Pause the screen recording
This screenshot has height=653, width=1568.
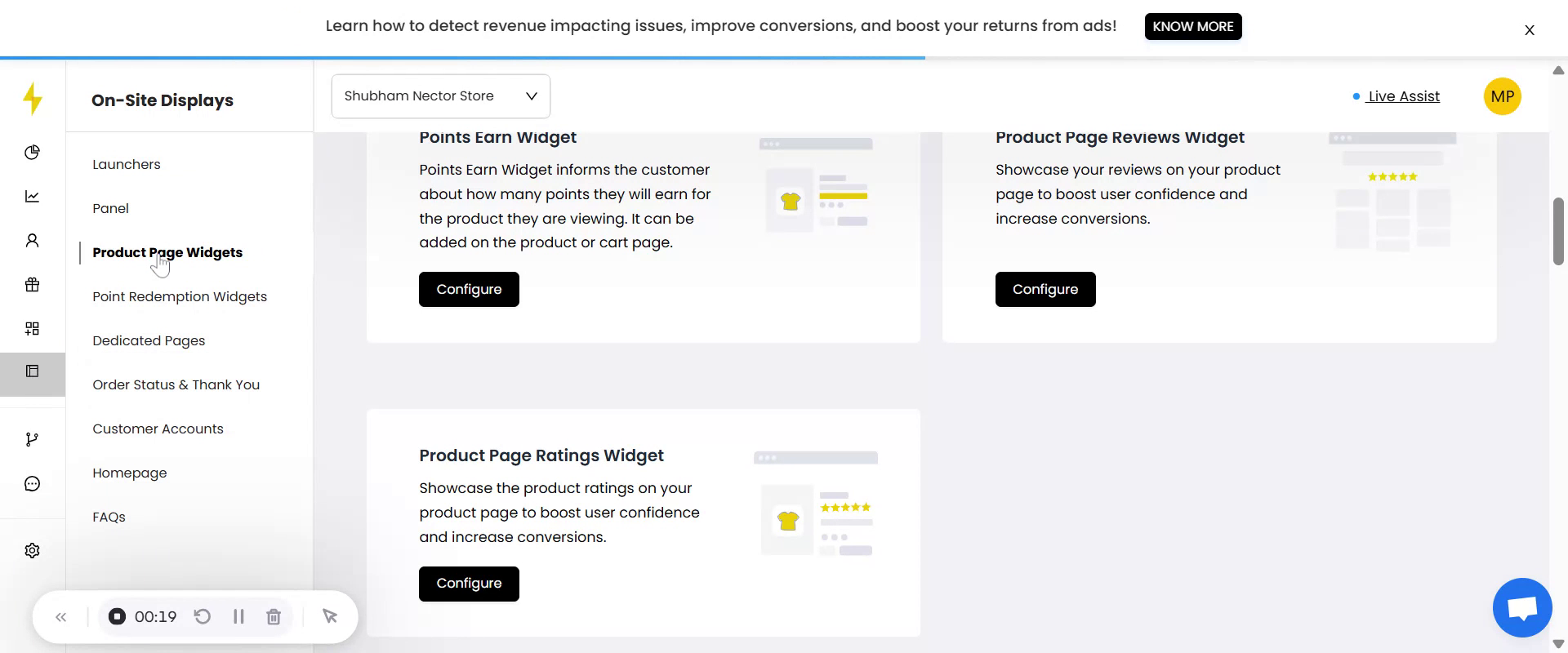coord(238,617)
